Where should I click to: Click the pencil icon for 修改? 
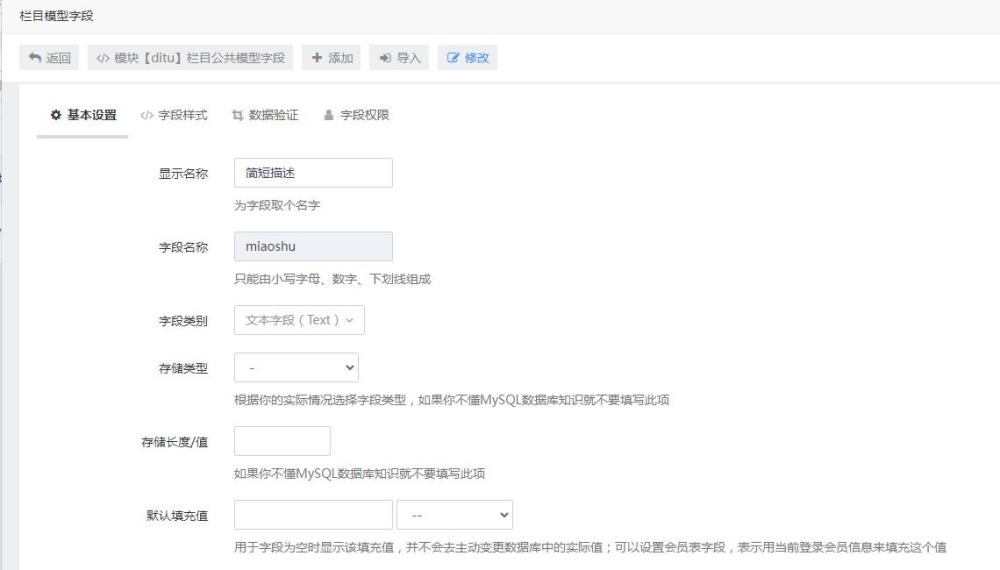point(455,58)
